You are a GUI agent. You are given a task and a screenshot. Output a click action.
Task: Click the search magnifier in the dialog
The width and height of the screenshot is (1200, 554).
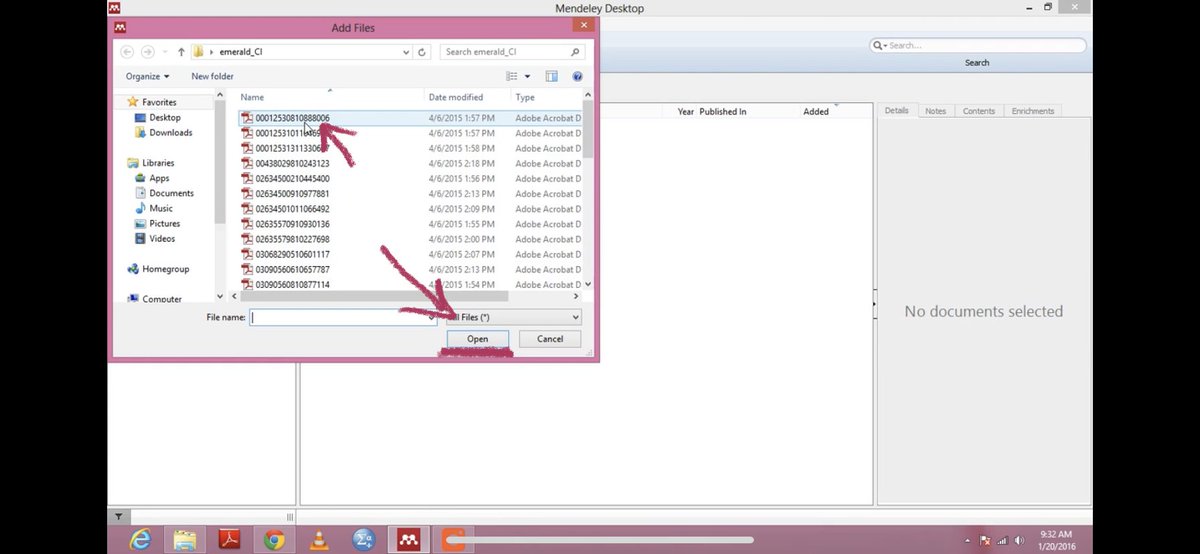coord(576,52)
